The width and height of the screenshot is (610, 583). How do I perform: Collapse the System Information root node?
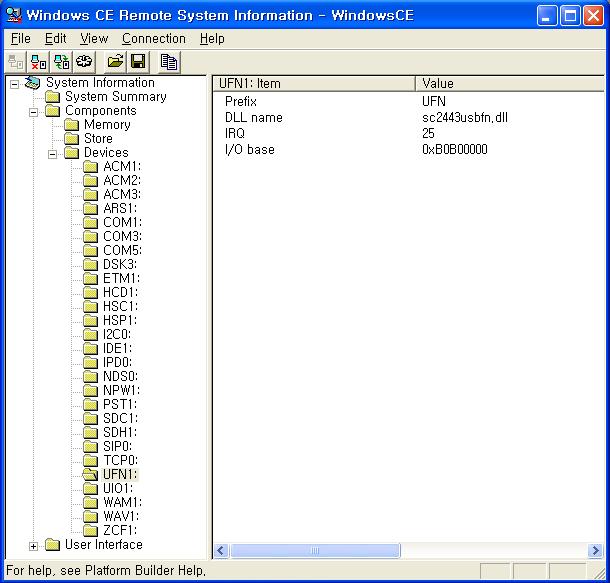(14, 84)
